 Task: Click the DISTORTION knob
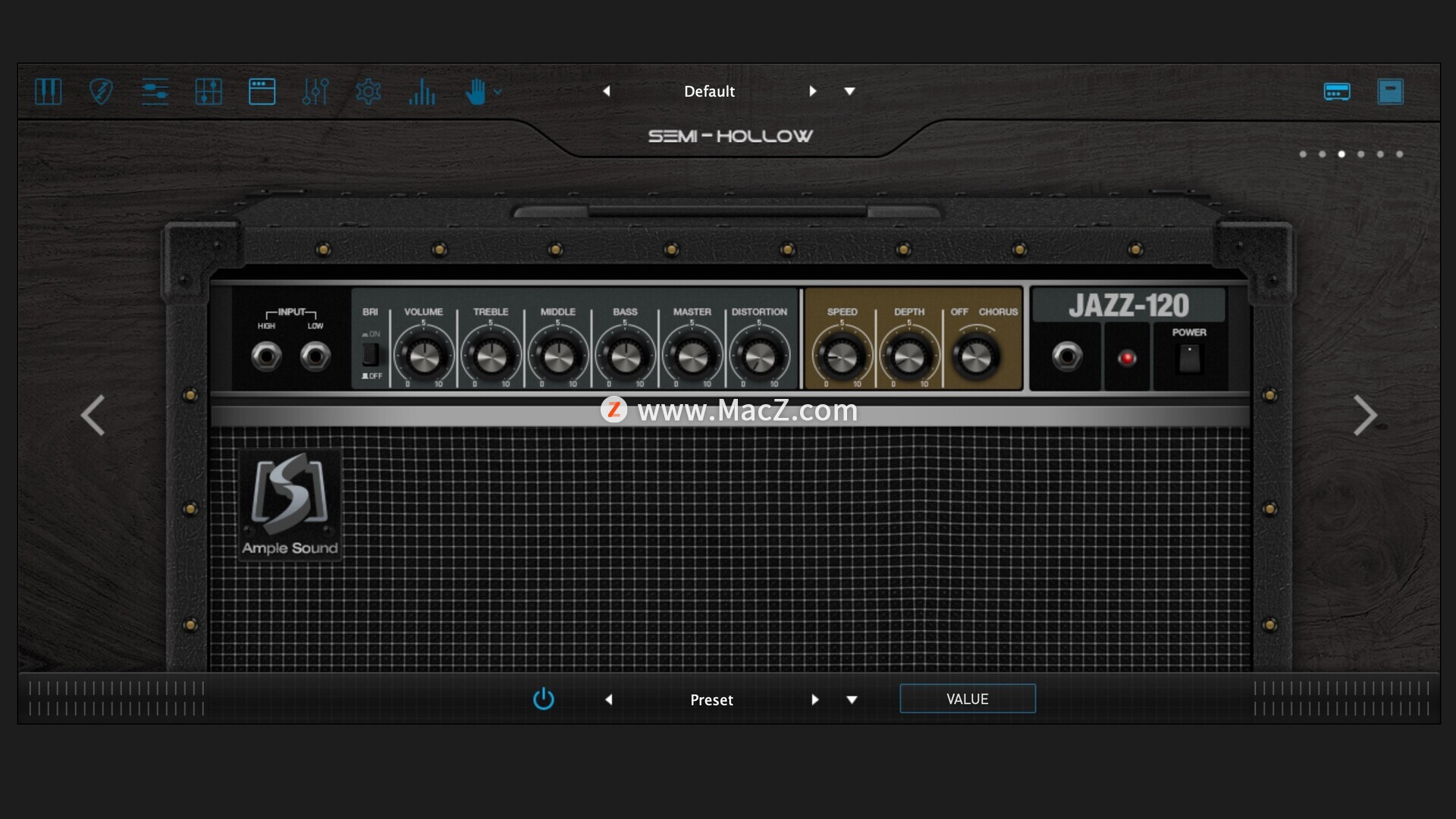pos(759,356)
